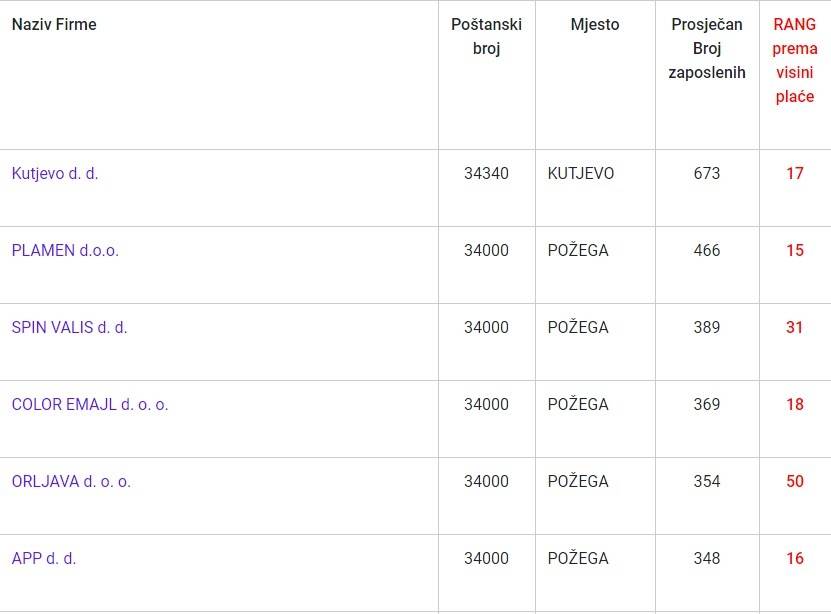Open the Kutjevo d. d. company link

[55, 173]
